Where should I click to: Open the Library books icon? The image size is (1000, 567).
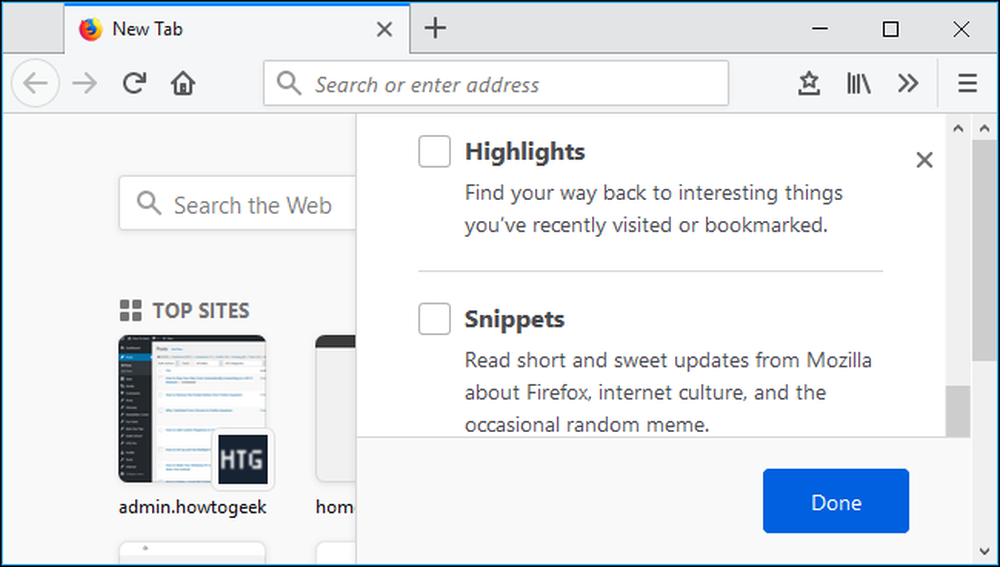tap(858, 83)
